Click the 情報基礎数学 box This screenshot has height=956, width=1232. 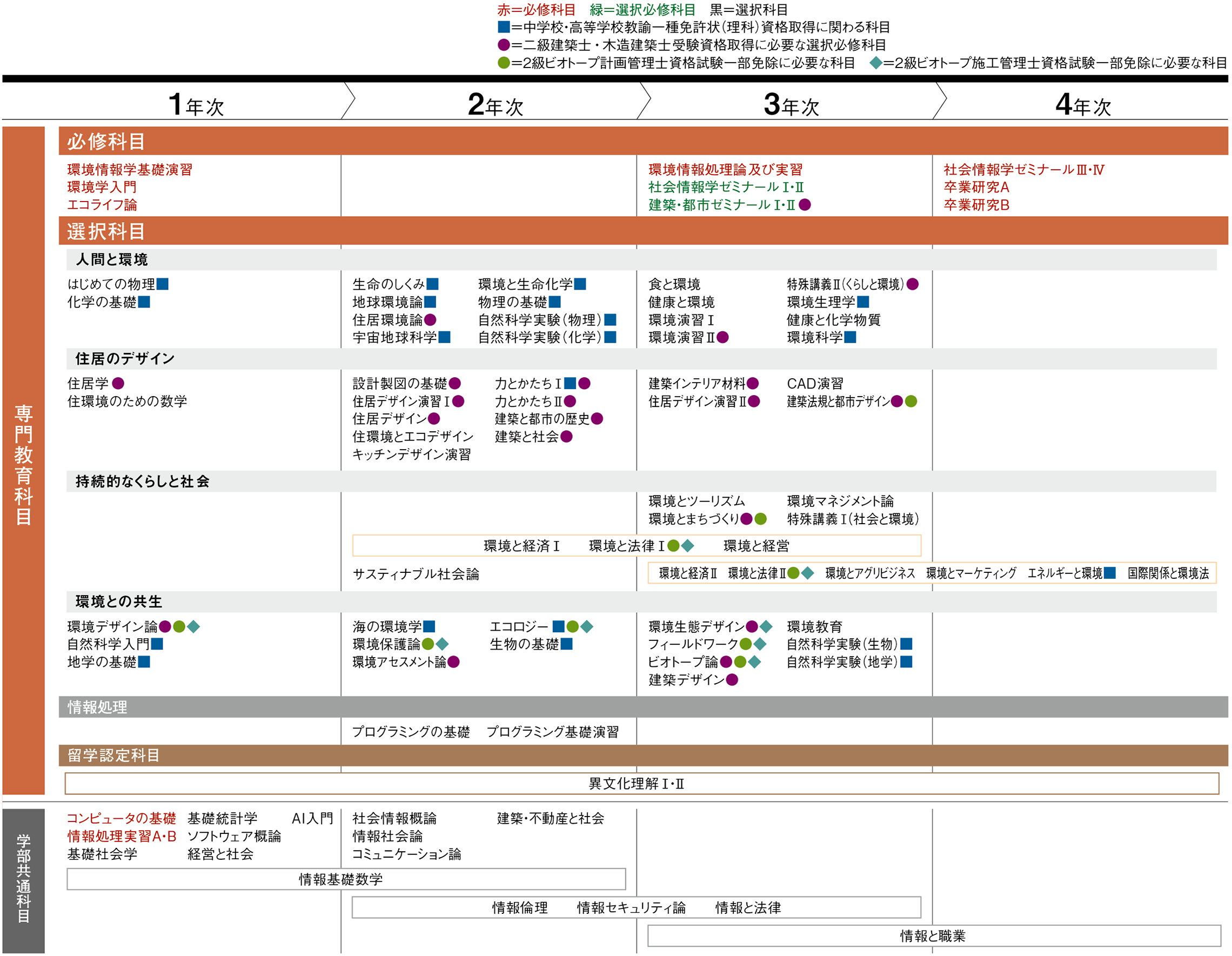point(346,879)
